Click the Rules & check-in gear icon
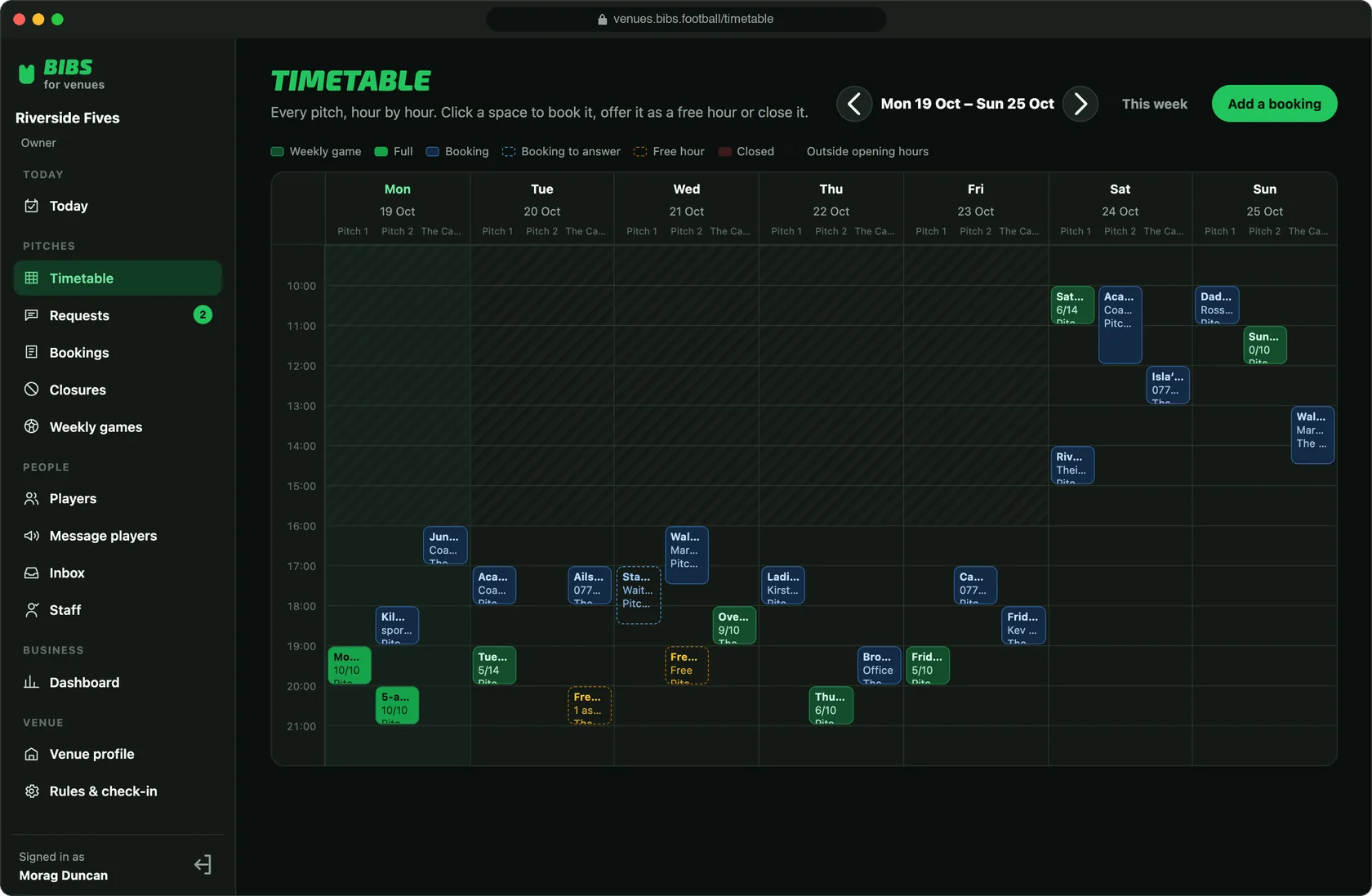This screenshot has height=896, width=1372. tap(31, 791)
